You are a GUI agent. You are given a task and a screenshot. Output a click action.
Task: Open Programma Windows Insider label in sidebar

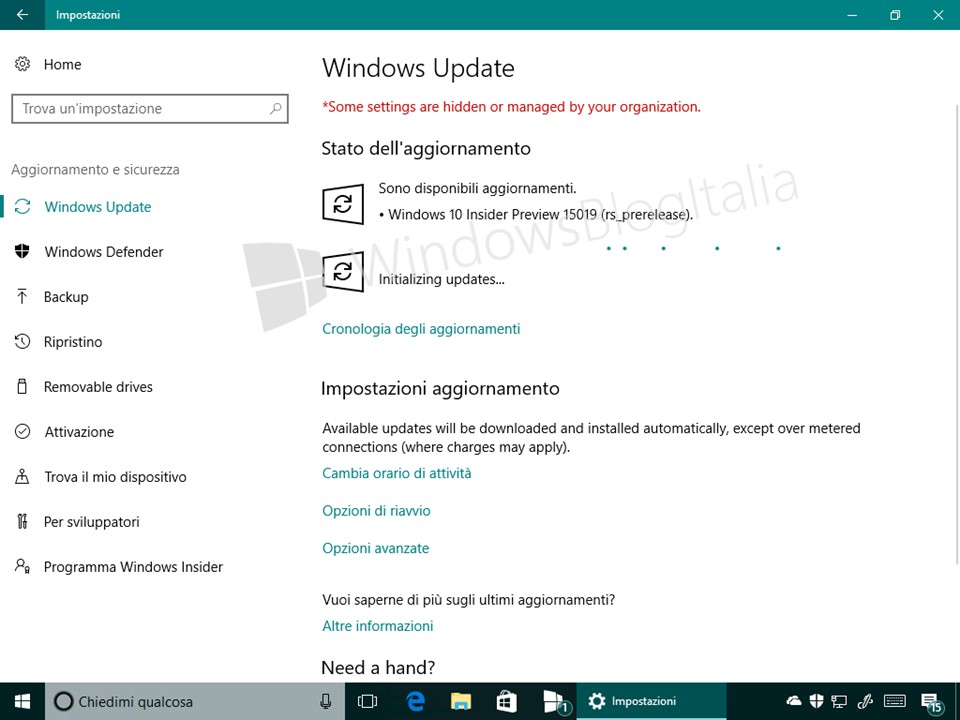click(x=133, y=567)
